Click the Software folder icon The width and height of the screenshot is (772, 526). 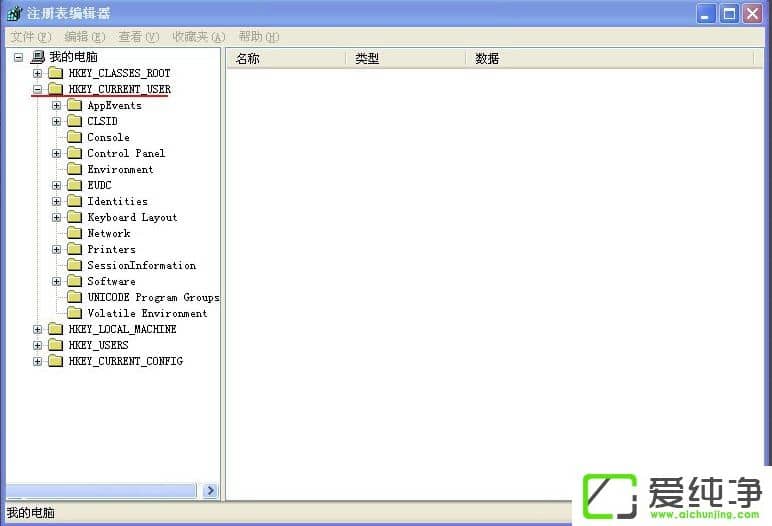74,281
